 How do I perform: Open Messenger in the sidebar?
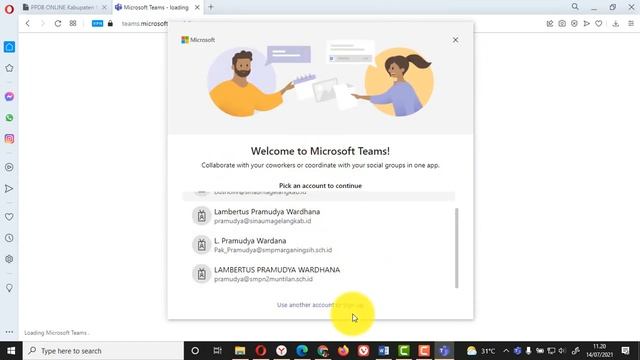click(9, 97)
